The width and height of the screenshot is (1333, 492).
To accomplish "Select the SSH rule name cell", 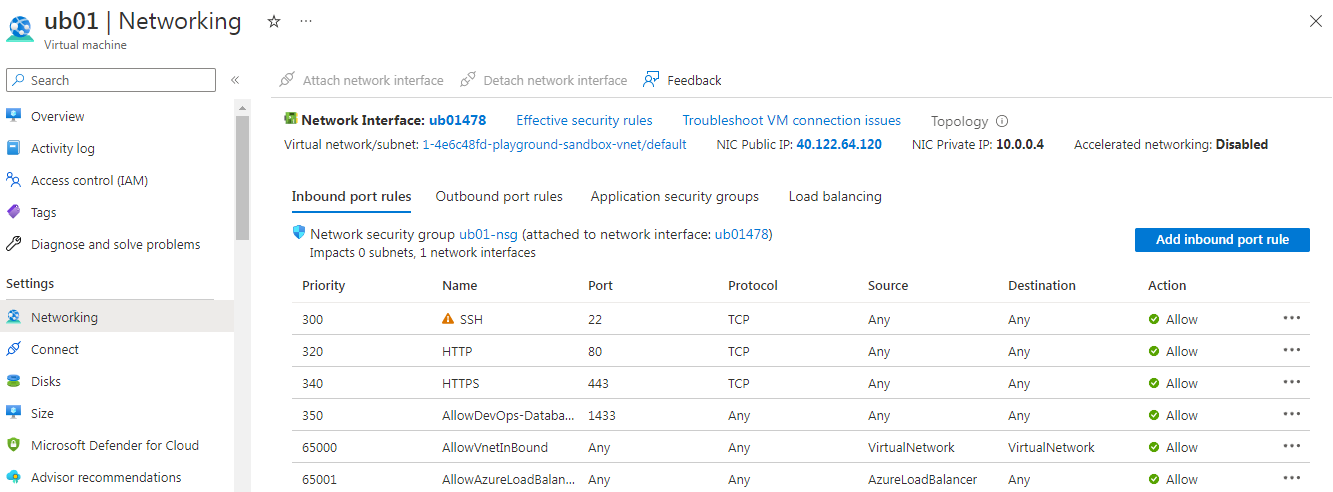I will point(472,319).
